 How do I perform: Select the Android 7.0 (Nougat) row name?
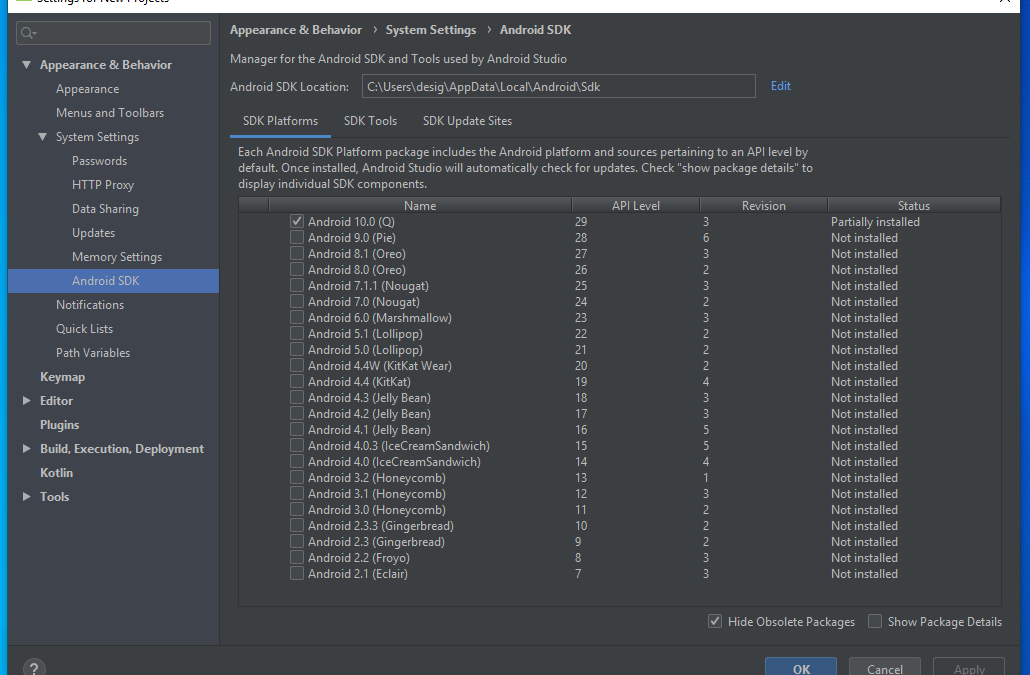point(363,302)
